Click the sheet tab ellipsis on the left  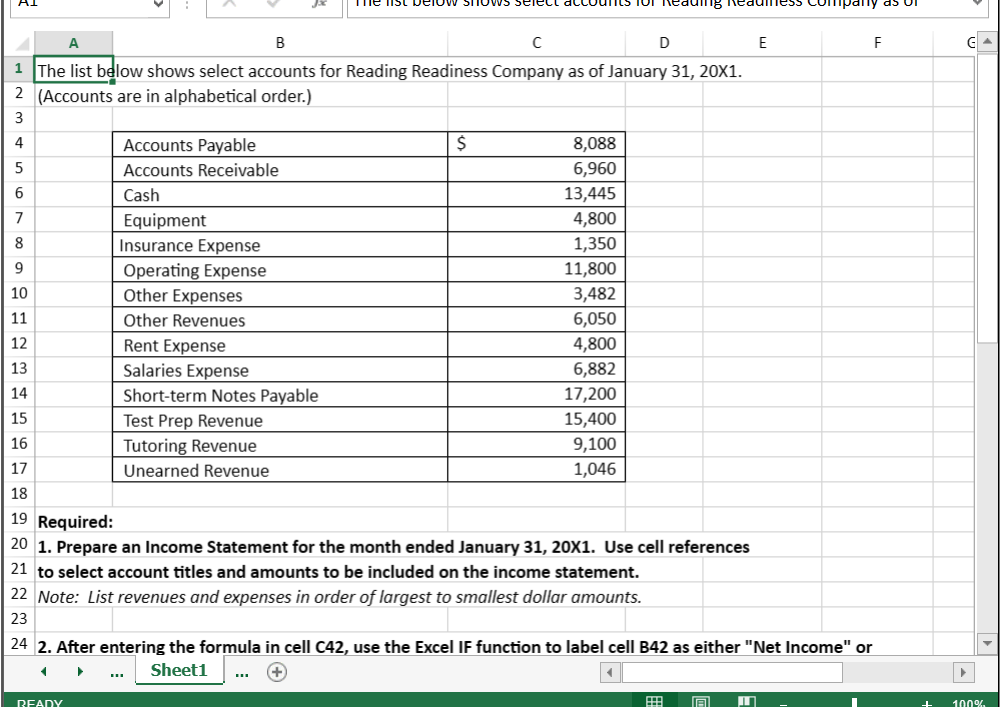(117, 673)
